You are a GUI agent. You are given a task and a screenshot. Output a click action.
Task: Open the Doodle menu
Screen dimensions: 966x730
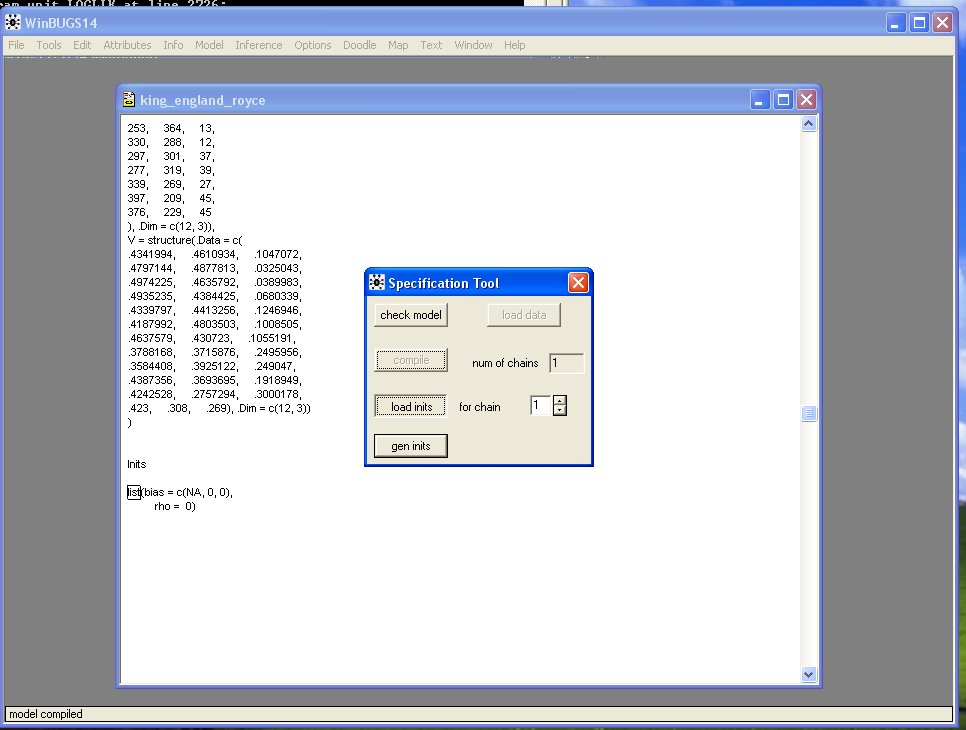tap(359, 45)
